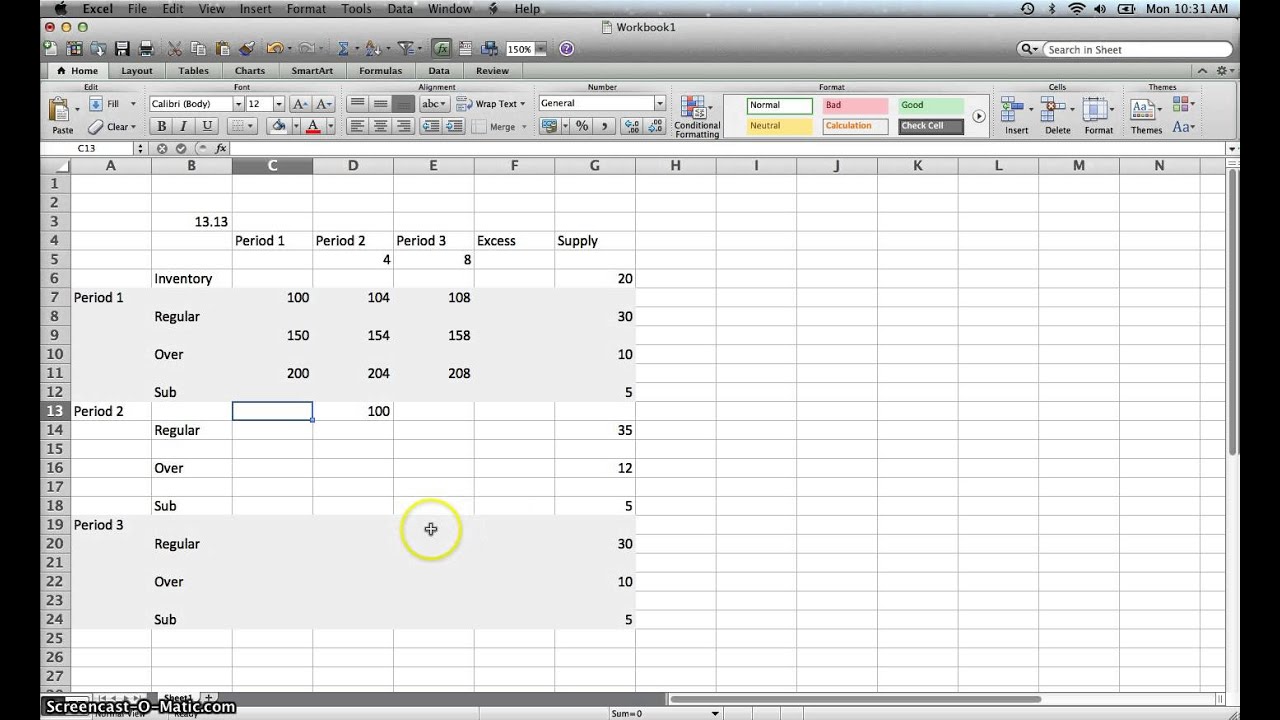Screen dimensions: 1280x720
Task: Click the Undo arrow icon
Action: point(274,48)
